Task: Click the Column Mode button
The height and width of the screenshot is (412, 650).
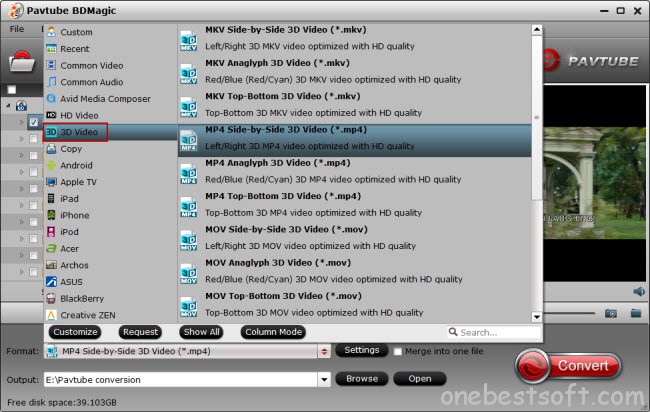Action: point(273,332)
